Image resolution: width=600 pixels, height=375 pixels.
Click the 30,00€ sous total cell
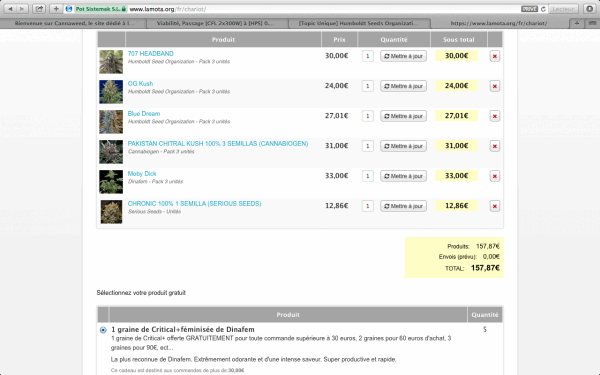point(456,55)
